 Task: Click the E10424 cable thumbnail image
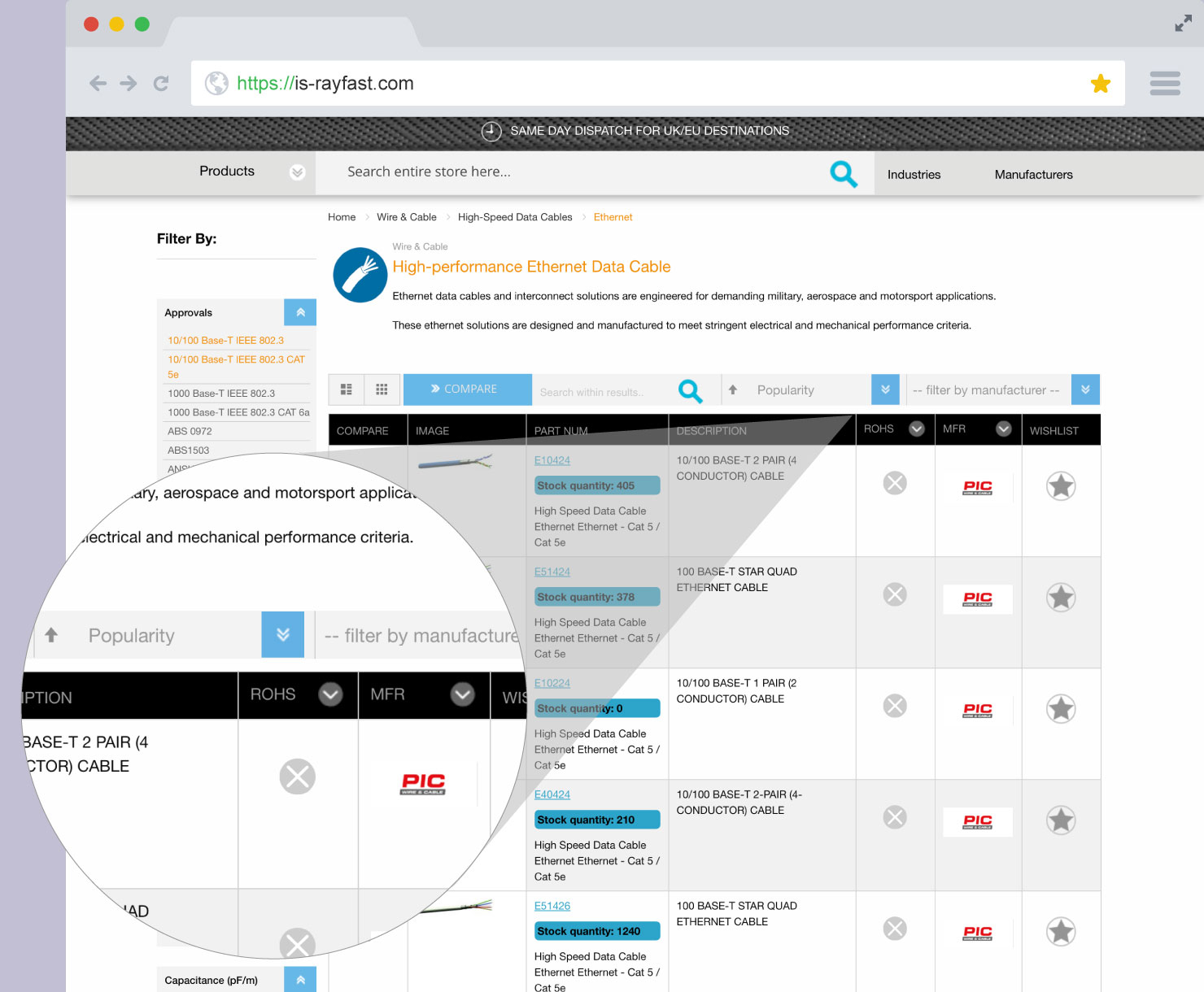pos(456,463)
